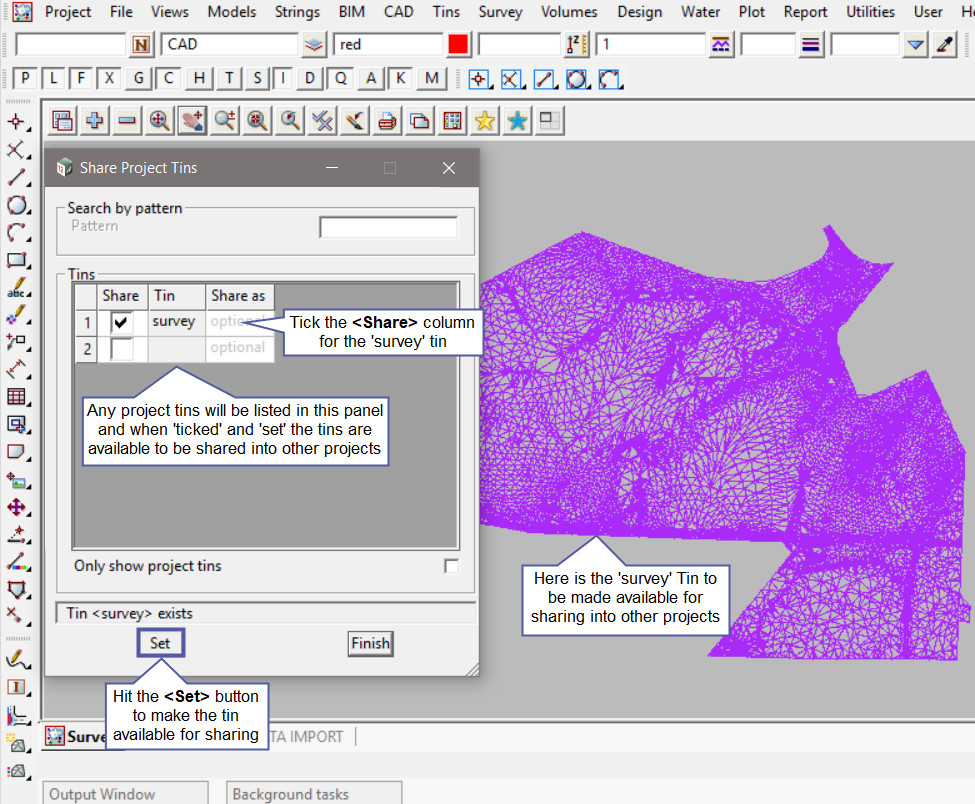The width and height of the screenshot is (975, 804).
Task: Untick Share checkbox for survey tin
Action: [121, 323]
